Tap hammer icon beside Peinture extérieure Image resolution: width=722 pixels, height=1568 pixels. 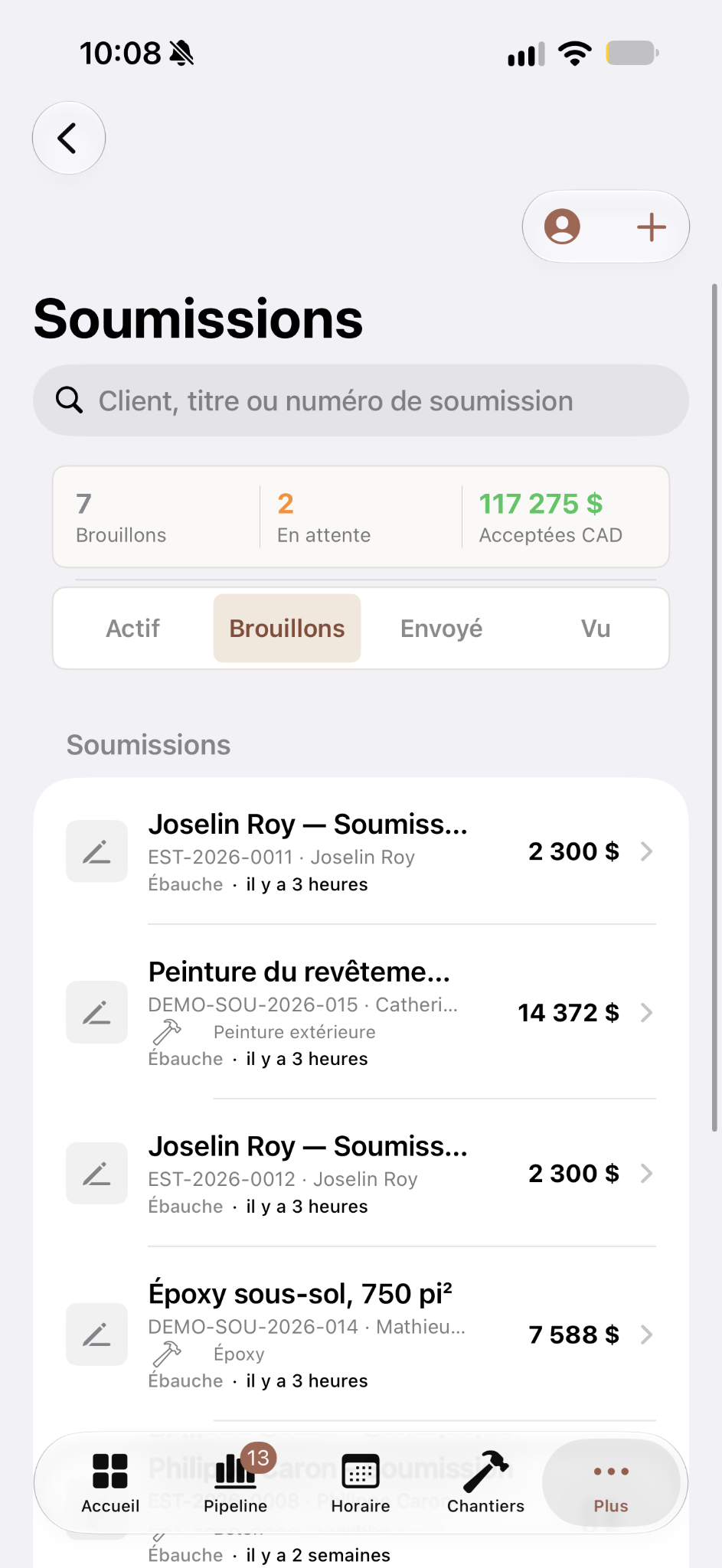tap(167, 1032)
